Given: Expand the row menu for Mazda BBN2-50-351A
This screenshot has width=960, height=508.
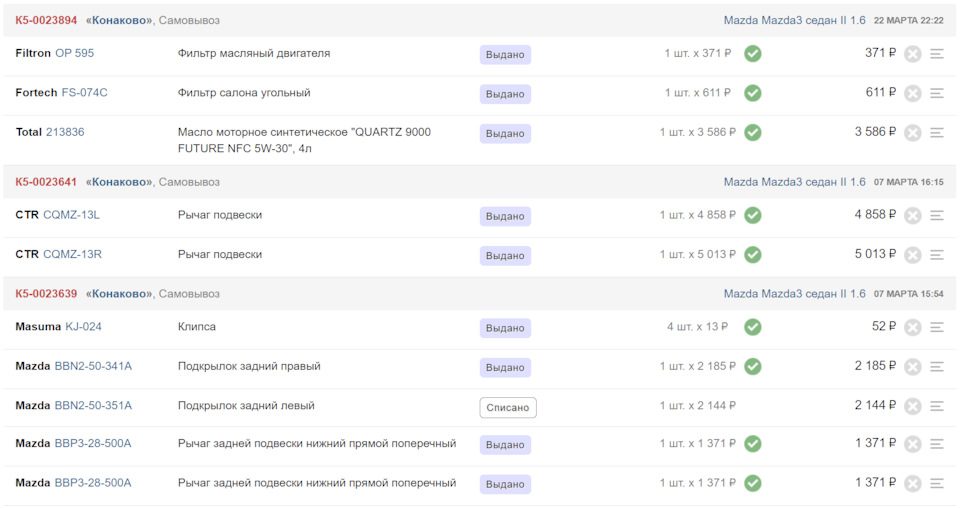Looking at the screenshot, I should pos(937,406).
